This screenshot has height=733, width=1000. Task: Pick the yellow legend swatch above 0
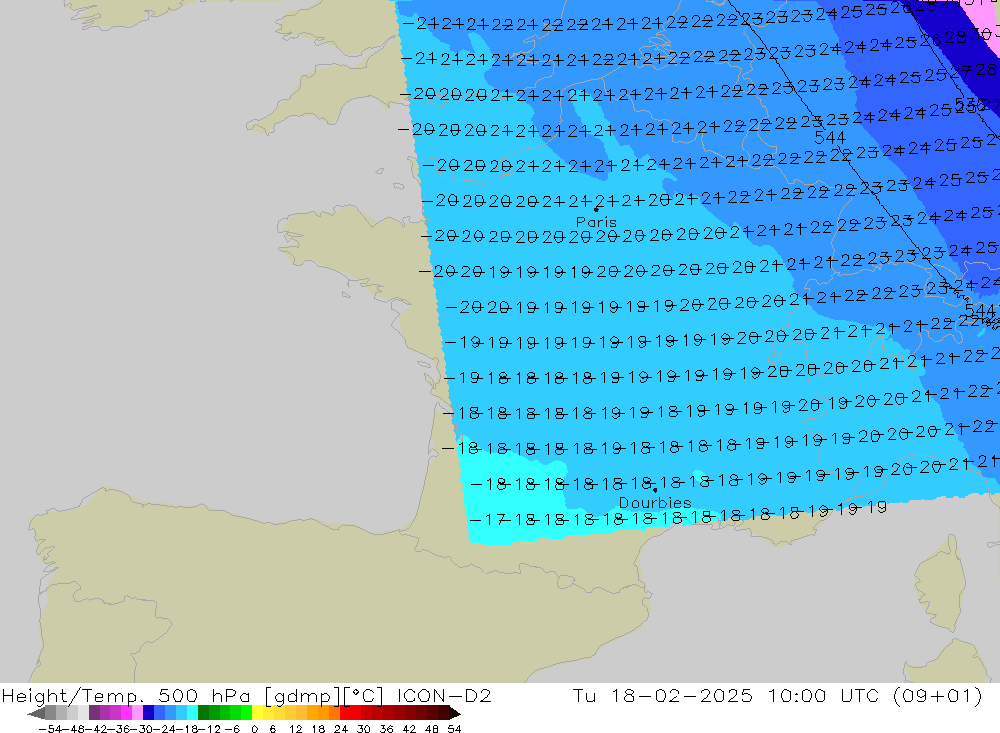click(258, 713)
